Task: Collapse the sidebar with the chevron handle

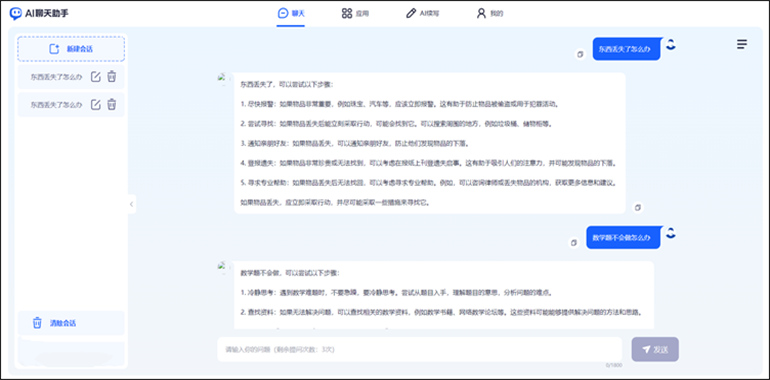Action: (131, 204)
